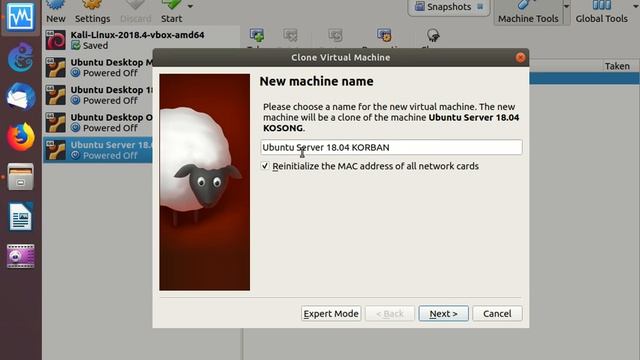This screenshot has width=640, height=360.
Task: Toggle Reinitialize the MAC address checkbox
Action: tap(265, 166)
